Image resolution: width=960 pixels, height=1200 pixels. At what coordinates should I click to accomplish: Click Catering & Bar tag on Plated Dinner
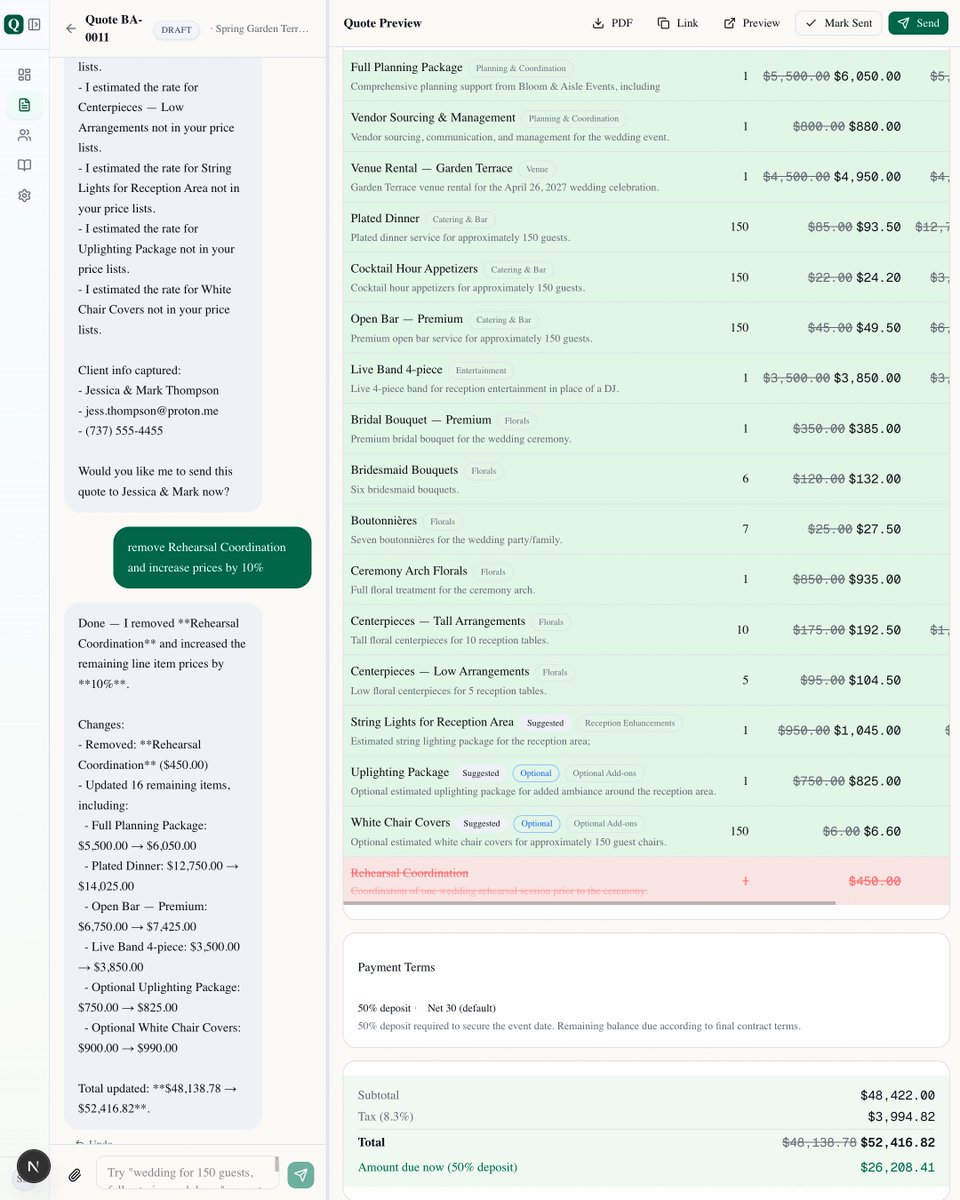[461, 219]
